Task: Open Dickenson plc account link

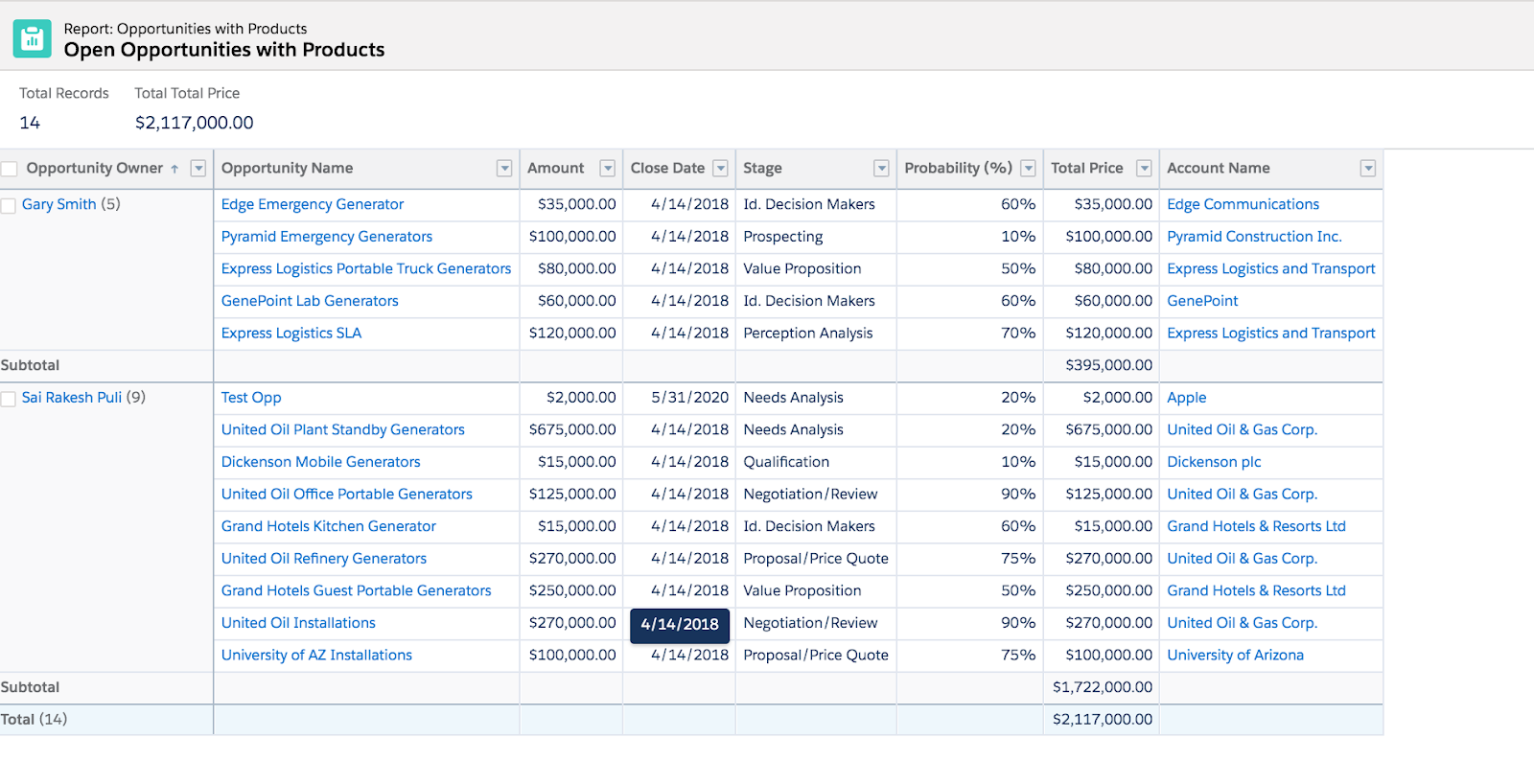Action: [1214, 462]
